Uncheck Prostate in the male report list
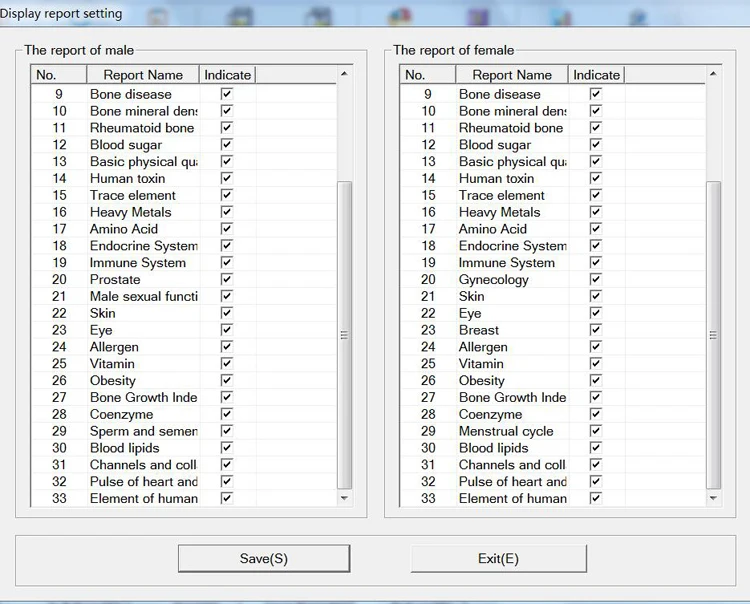Screen dimensions: 750x604 coord(227,280)
